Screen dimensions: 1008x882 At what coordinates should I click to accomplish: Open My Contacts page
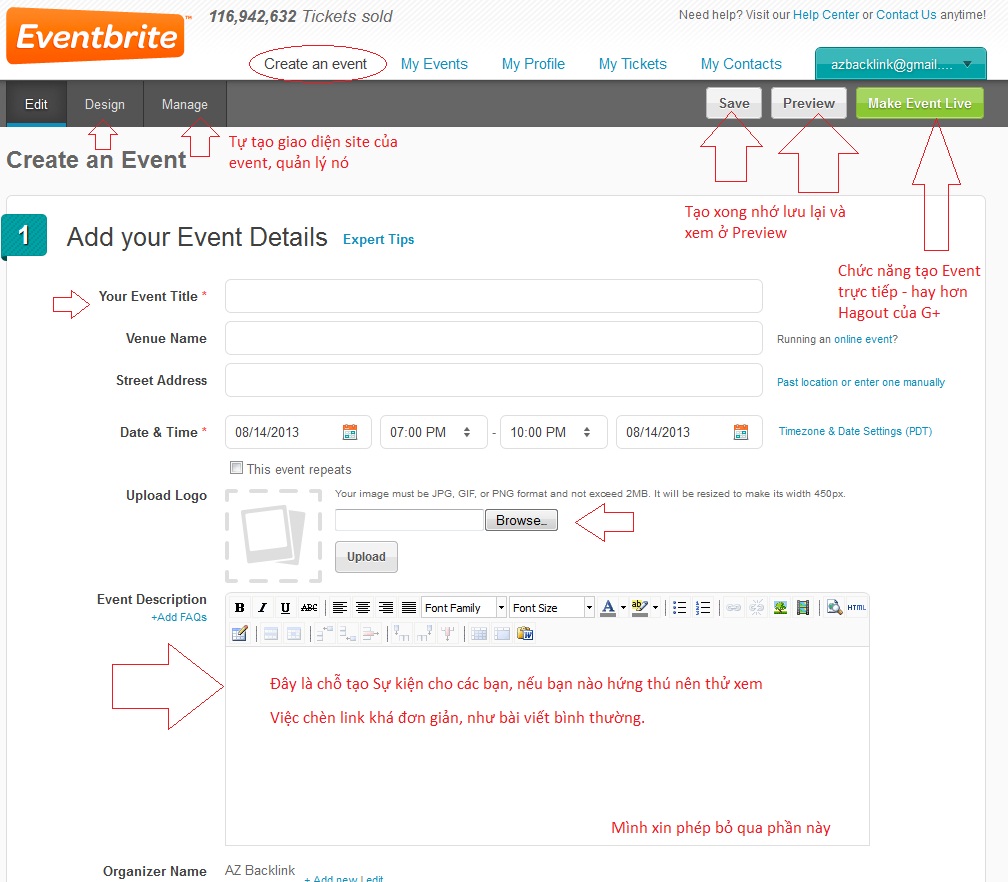741,64
